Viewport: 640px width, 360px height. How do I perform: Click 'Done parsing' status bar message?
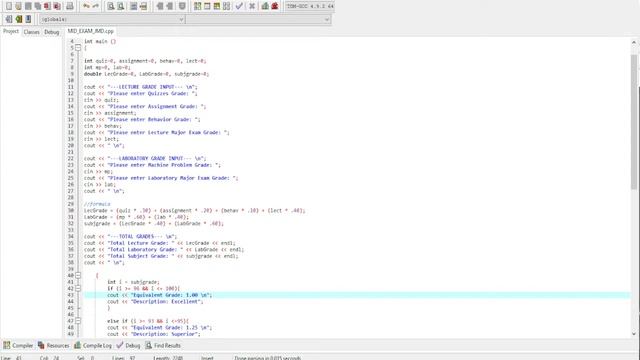click(268, 358)
